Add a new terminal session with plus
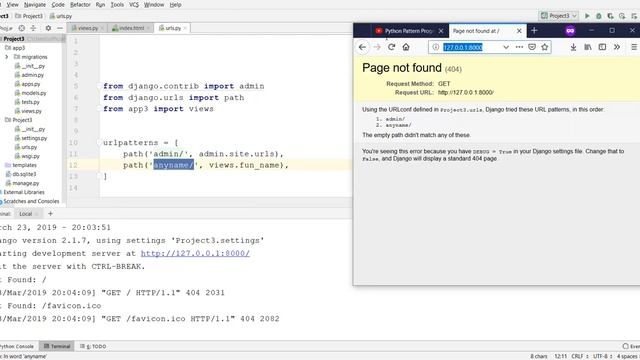The height and width of the screenshot is (360, 640). point(50,213)
